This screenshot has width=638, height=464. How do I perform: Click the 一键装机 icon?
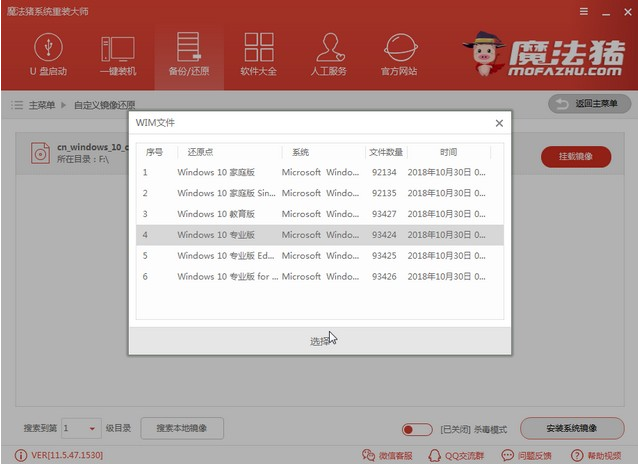117,55
